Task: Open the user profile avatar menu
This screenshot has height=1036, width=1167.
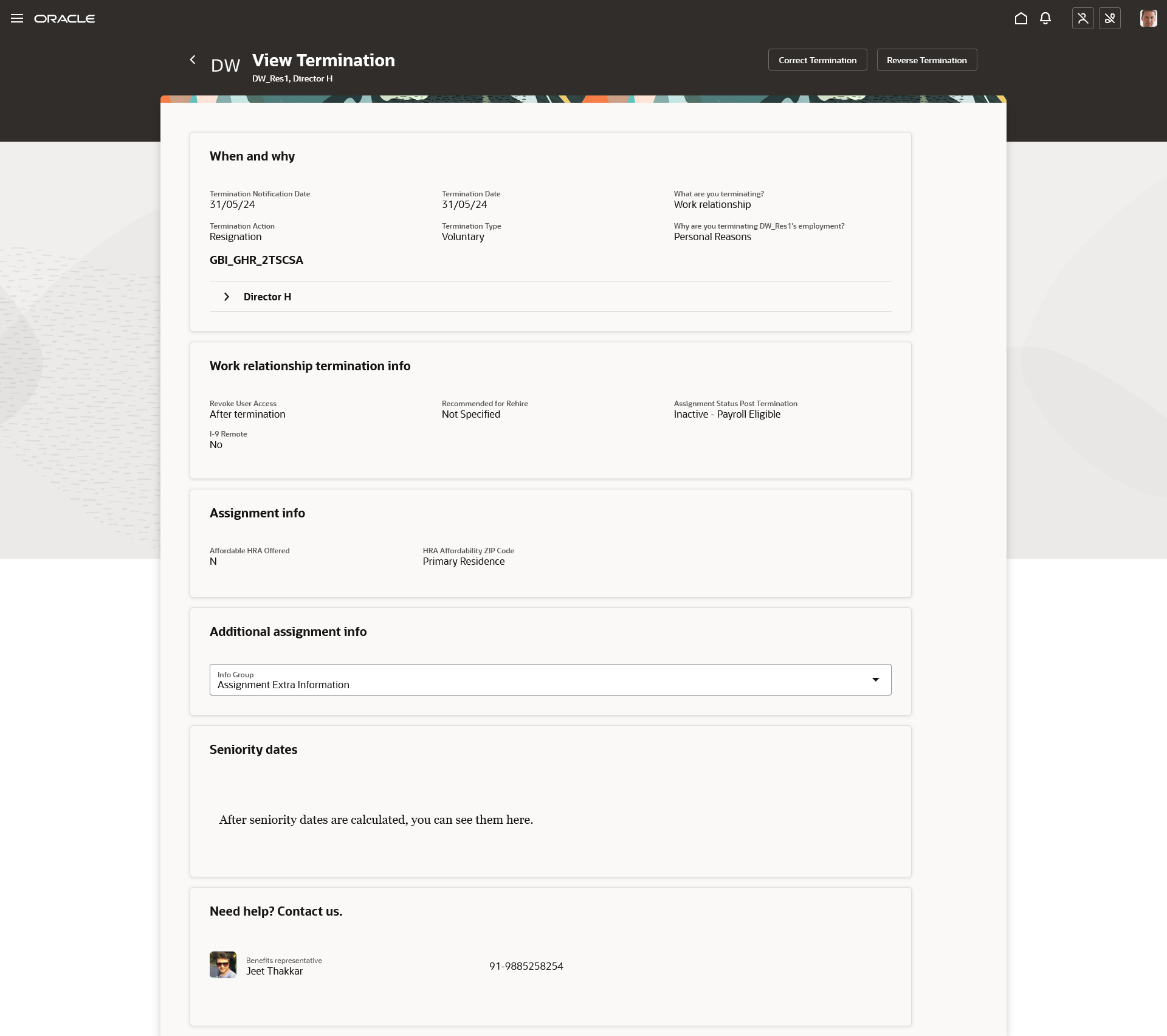Action: (x=1148, y=18)
